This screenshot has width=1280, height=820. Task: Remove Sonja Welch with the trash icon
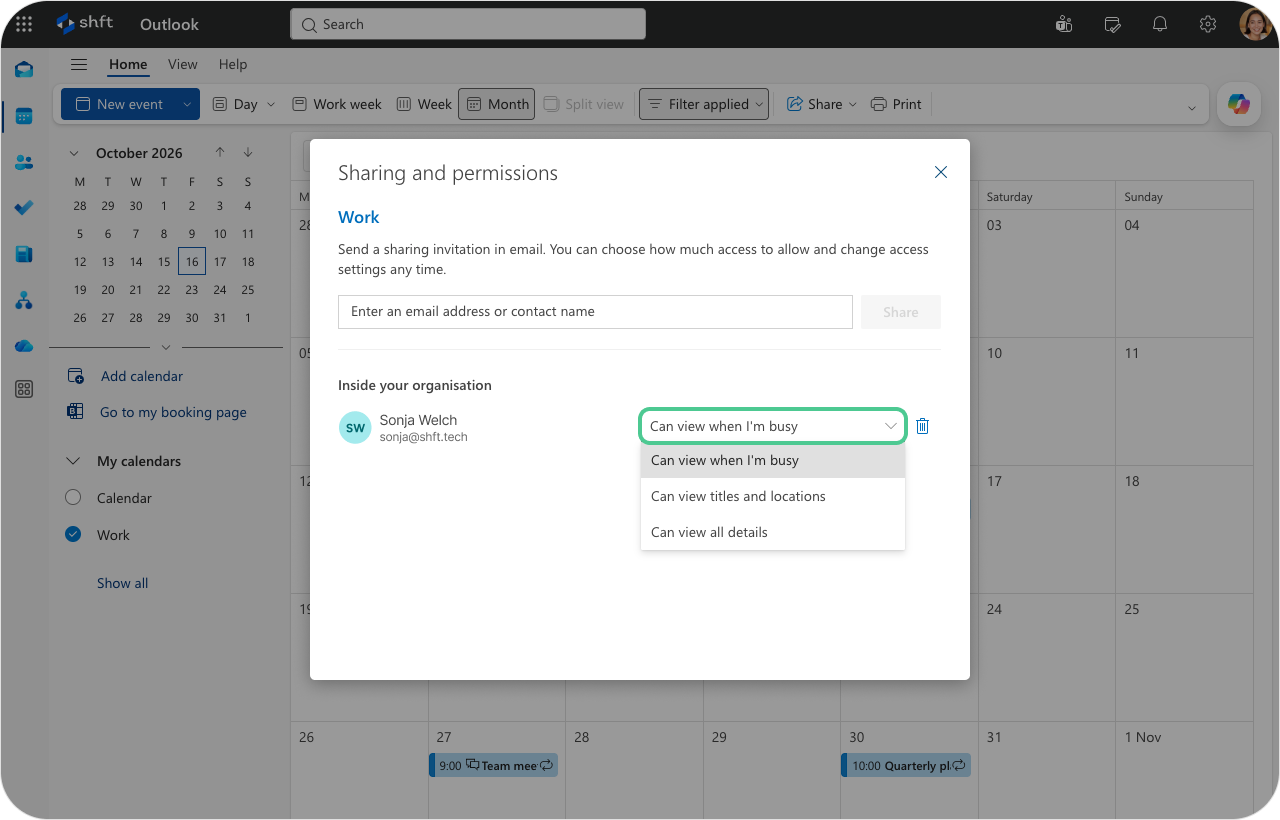(923, 426)
